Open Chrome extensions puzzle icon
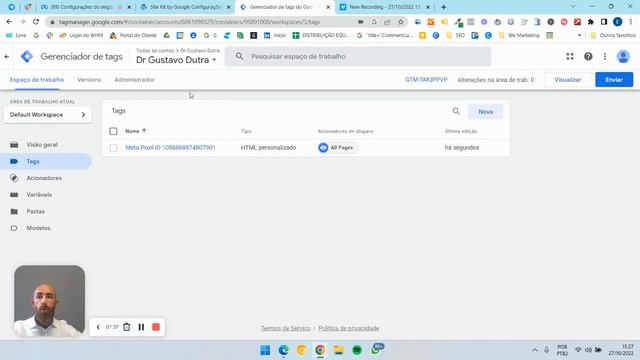640x360 pixels. point(591,22)
